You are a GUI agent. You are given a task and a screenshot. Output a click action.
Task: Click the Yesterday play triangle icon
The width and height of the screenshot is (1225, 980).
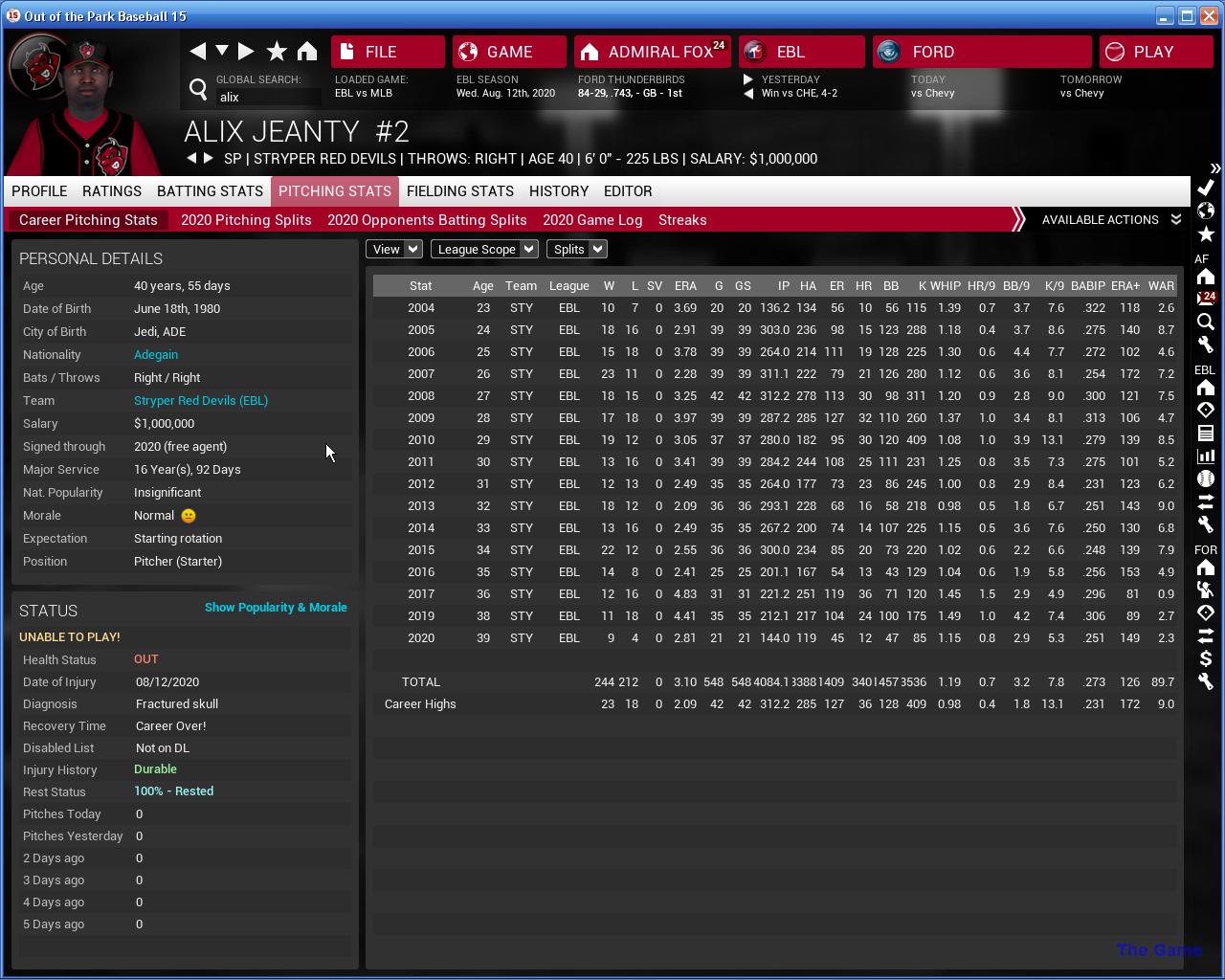pyautogui.click(x=748, y=79)
